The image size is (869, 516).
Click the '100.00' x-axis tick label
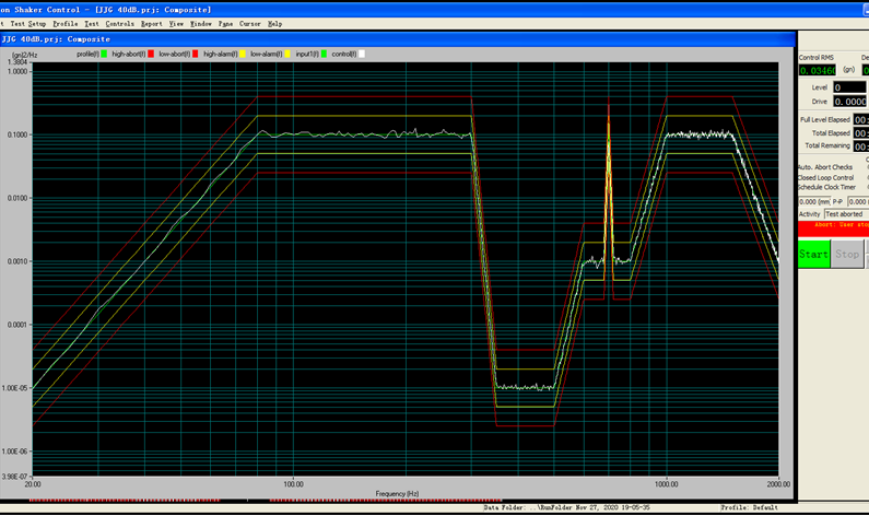click(x=293, y=484)
